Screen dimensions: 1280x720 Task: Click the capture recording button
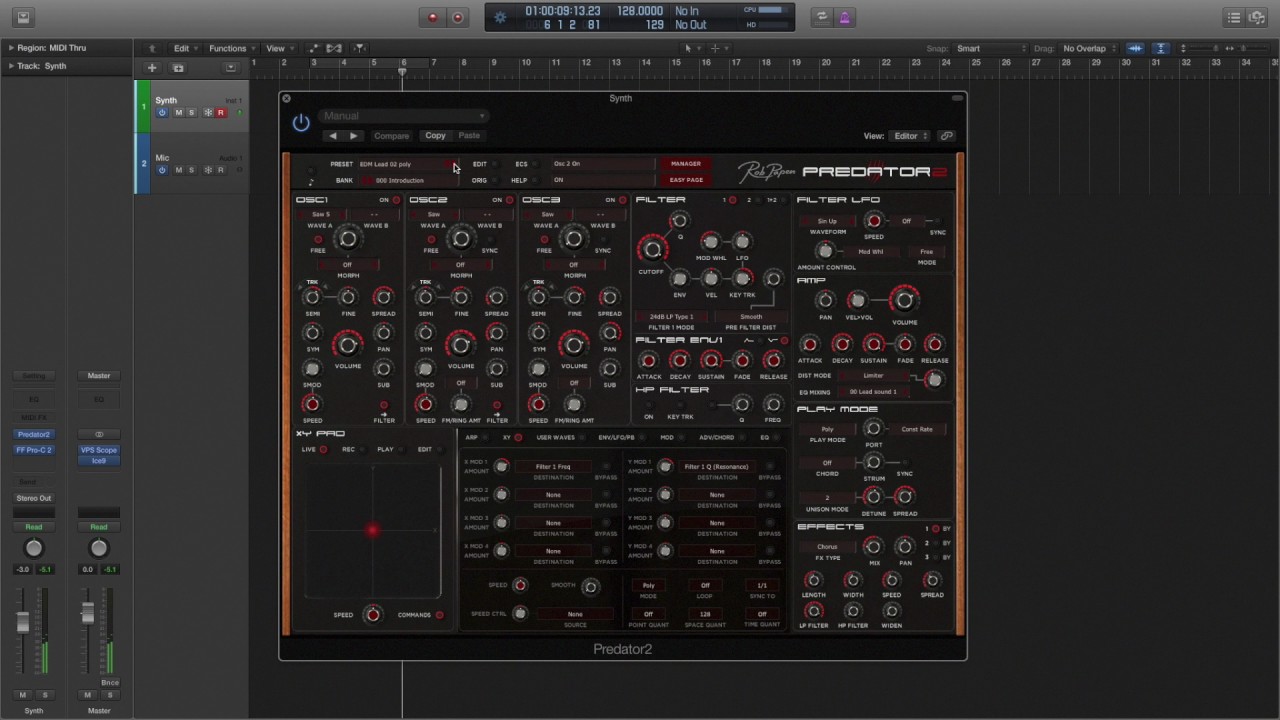tap(457, 17)
